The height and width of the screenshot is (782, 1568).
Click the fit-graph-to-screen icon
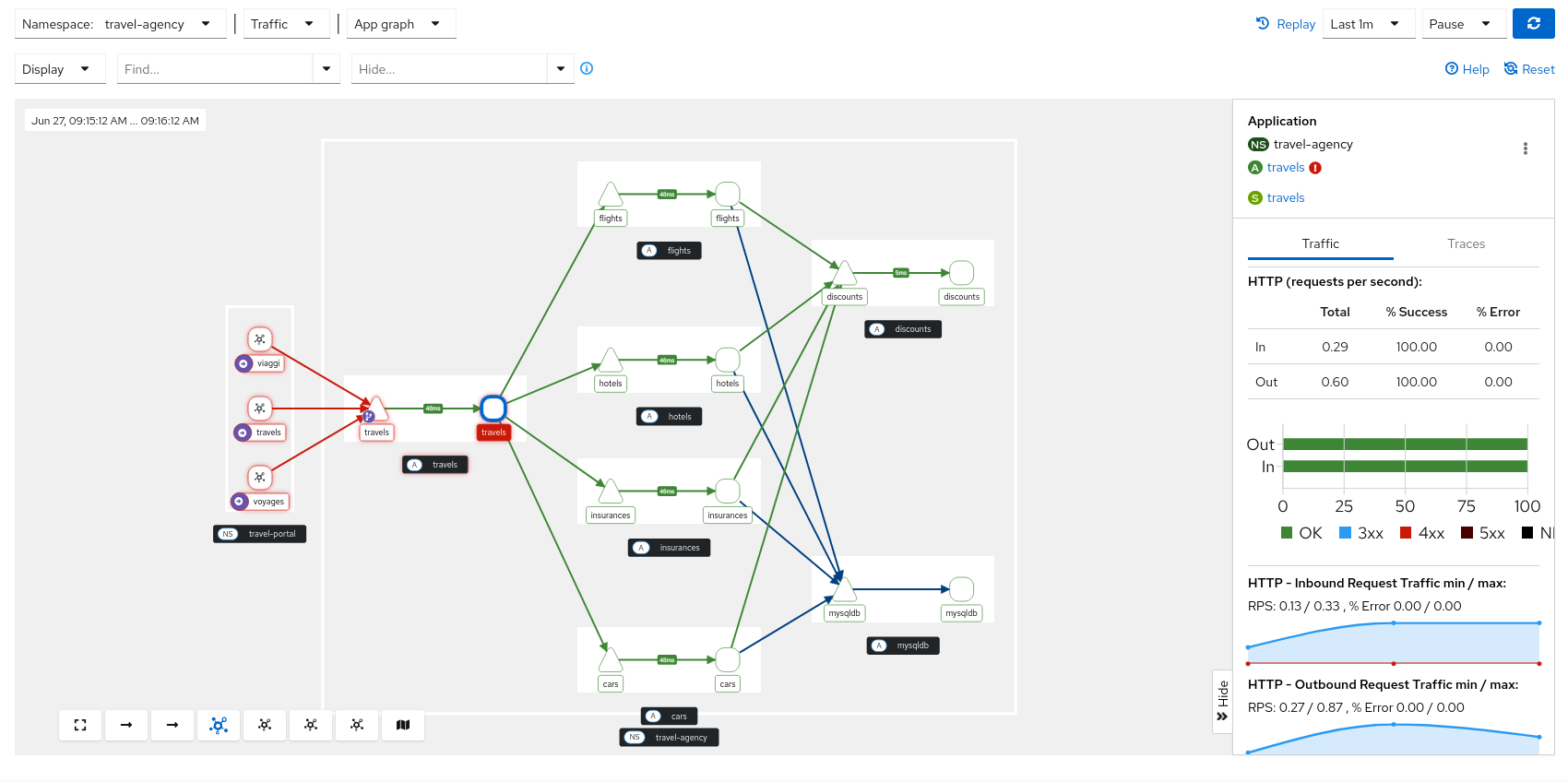pyautogui.click(x=80, y=725)
